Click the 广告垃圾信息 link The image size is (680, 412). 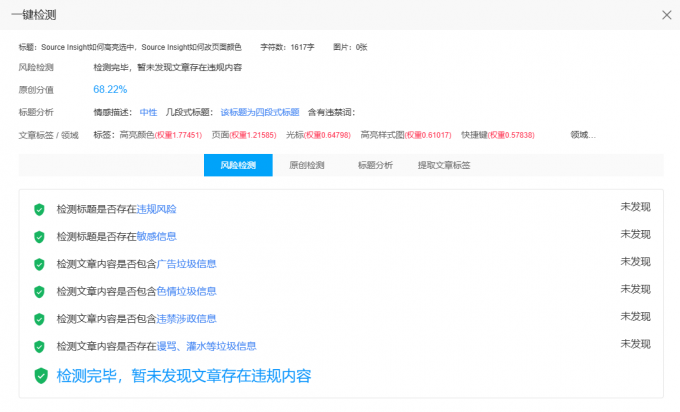[x=186, y=264]
